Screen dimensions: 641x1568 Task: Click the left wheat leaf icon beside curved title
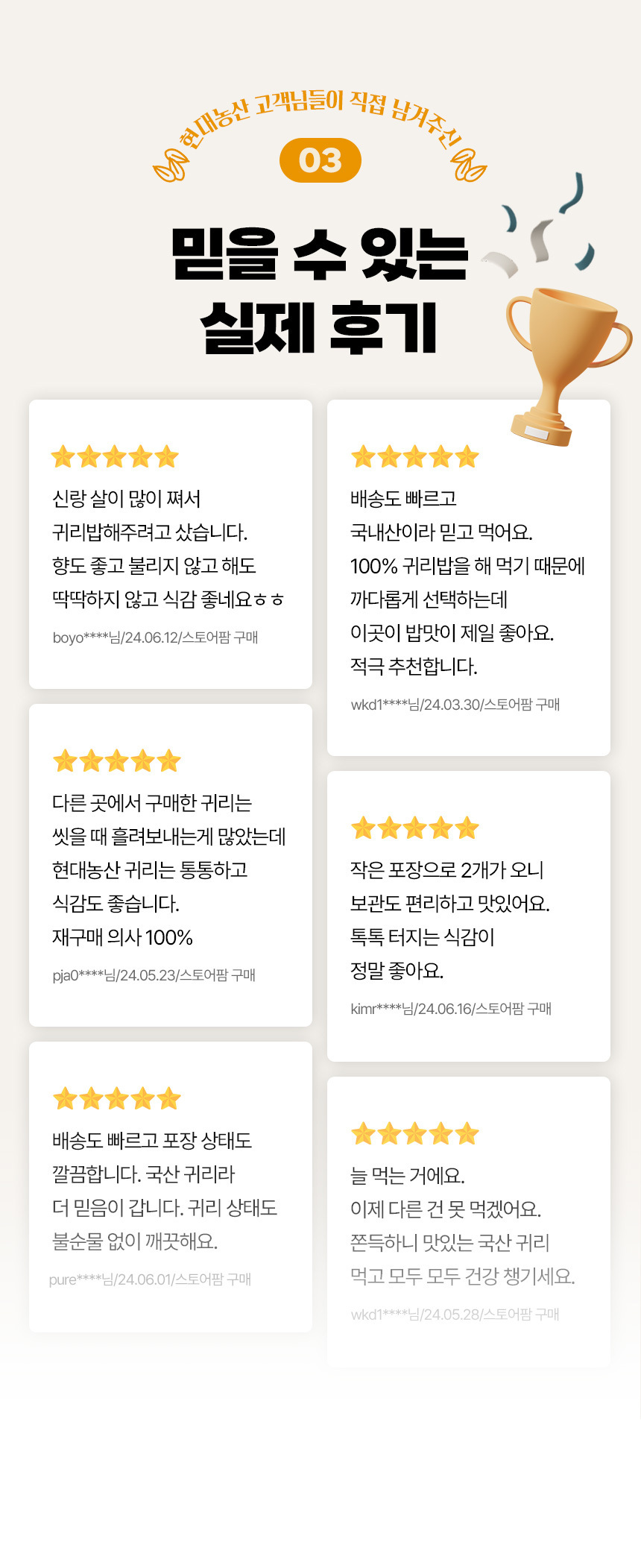coord(169,166)
